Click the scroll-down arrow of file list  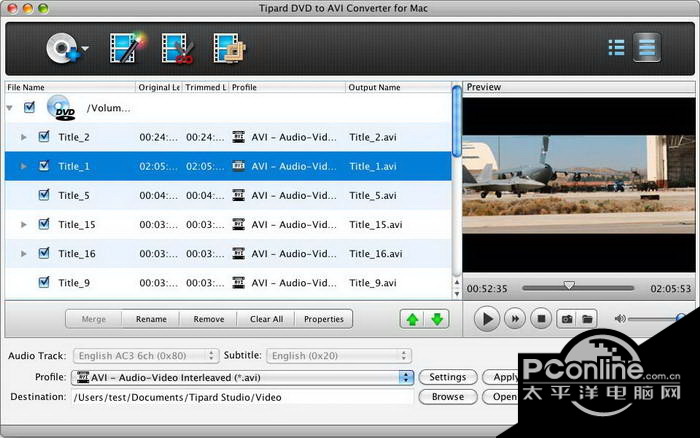[x=456, y=294]
